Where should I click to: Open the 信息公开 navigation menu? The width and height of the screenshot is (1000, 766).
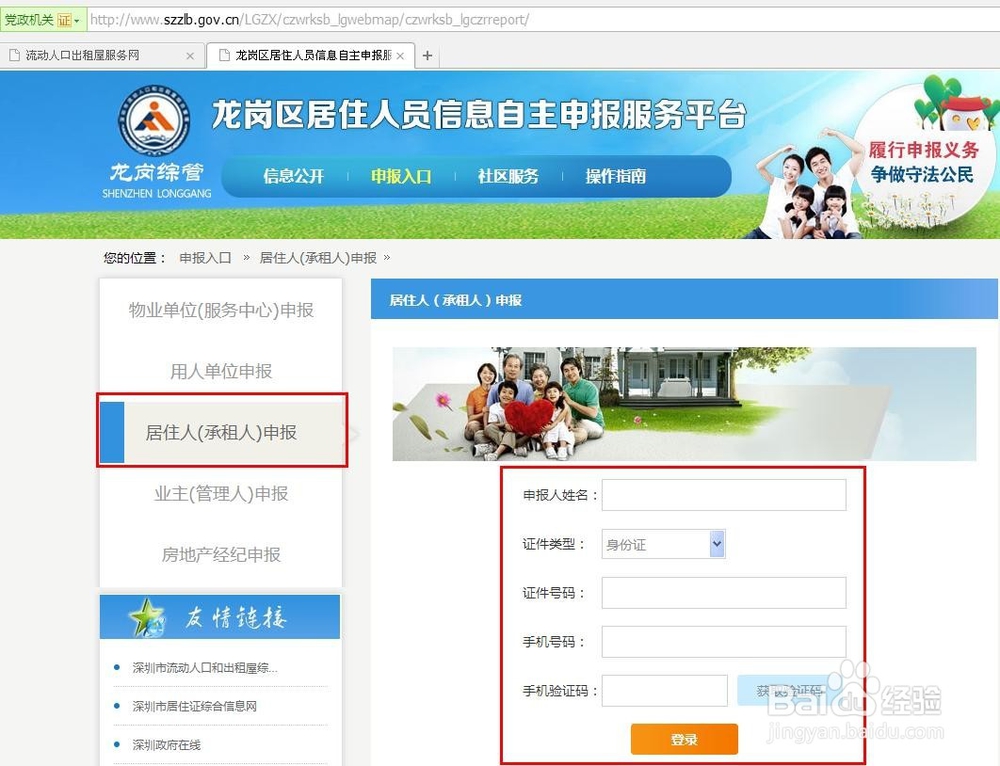point(293,176)
